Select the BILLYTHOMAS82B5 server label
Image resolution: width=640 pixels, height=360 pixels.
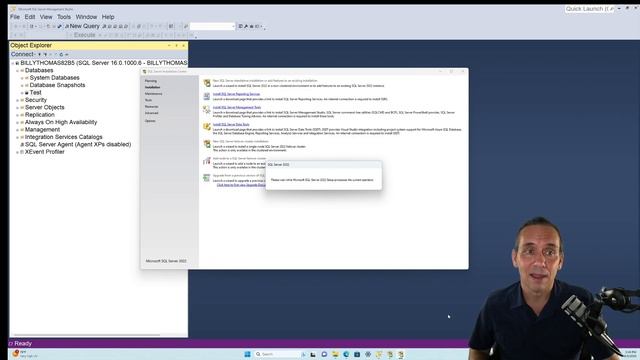click(x=104, y=63)
